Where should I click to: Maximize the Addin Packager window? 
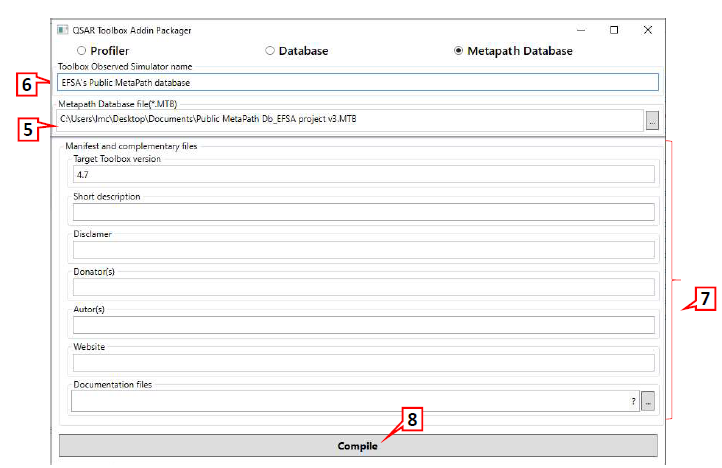[614, 30]
